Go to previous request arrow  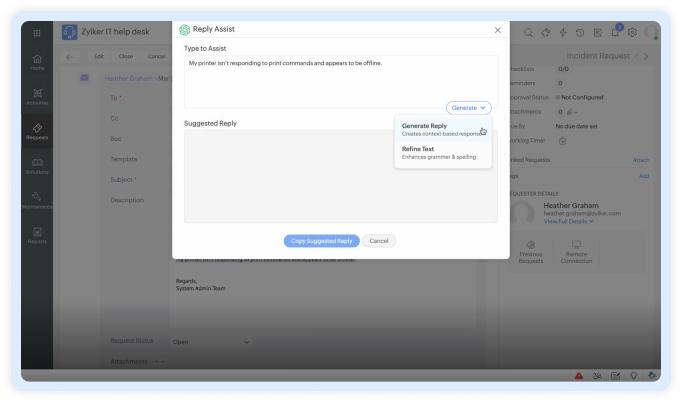637,57
